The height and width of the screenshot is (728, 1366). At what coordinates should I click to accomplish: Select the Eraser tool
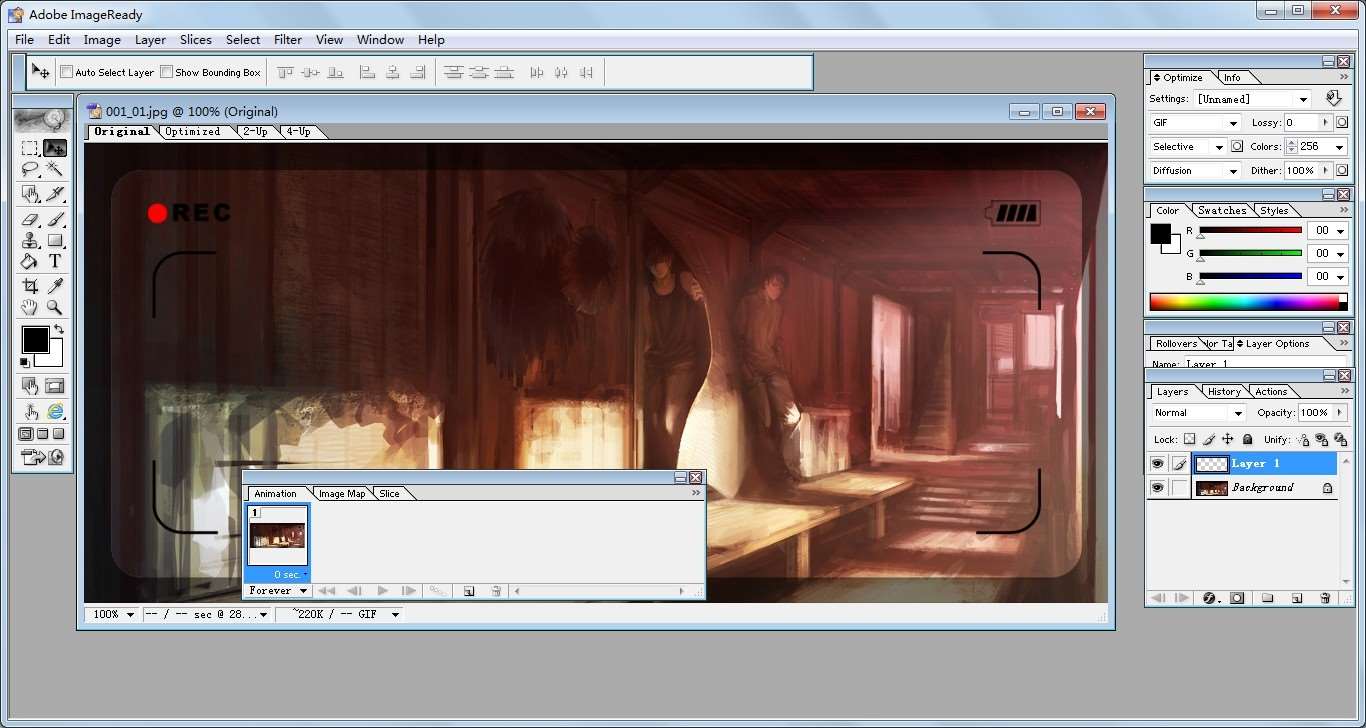(30, 219)
